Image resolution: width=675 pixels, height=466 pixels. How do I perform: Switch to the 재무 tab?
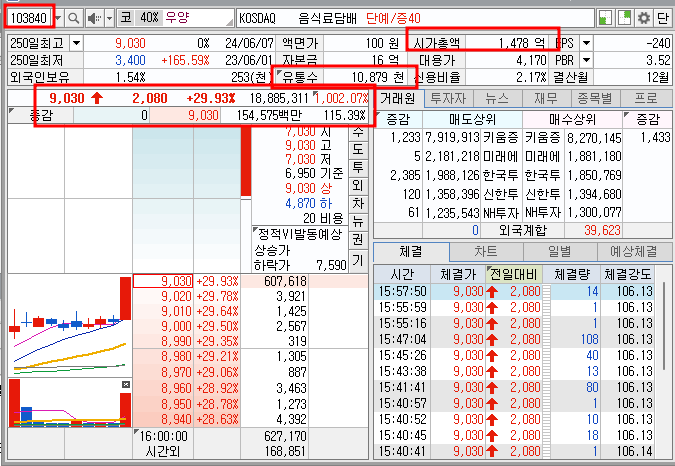point(546,99)
